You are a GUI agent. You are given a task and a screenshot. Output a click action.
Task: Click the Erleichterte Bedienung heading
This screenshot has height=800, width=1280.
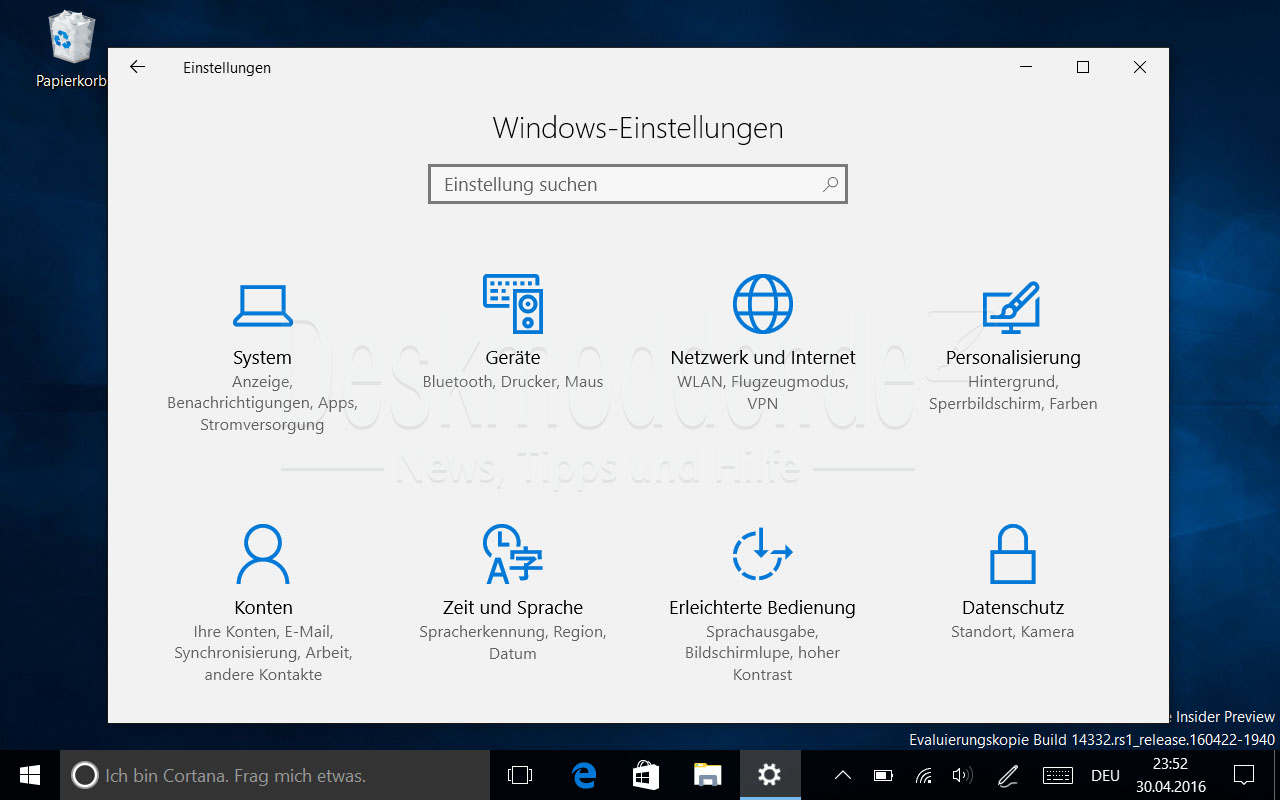[762, 607]
